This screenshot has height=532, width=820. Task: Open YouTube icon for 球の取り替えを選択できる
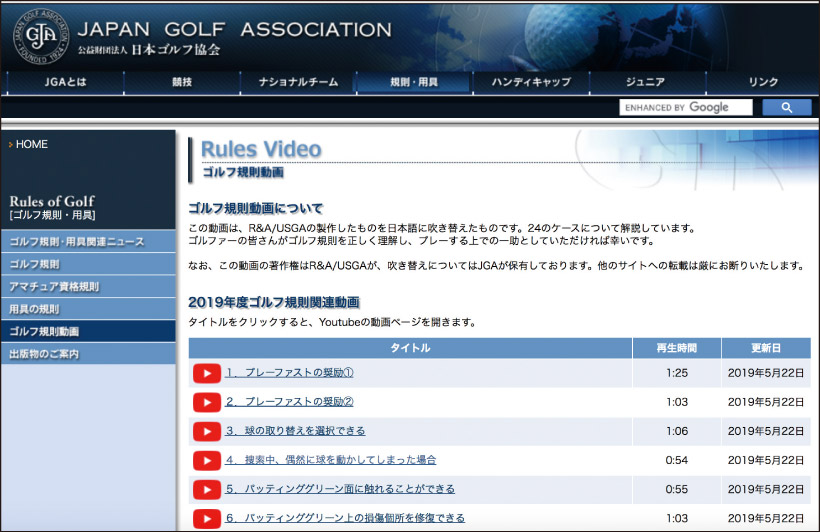tap(206, 431)
